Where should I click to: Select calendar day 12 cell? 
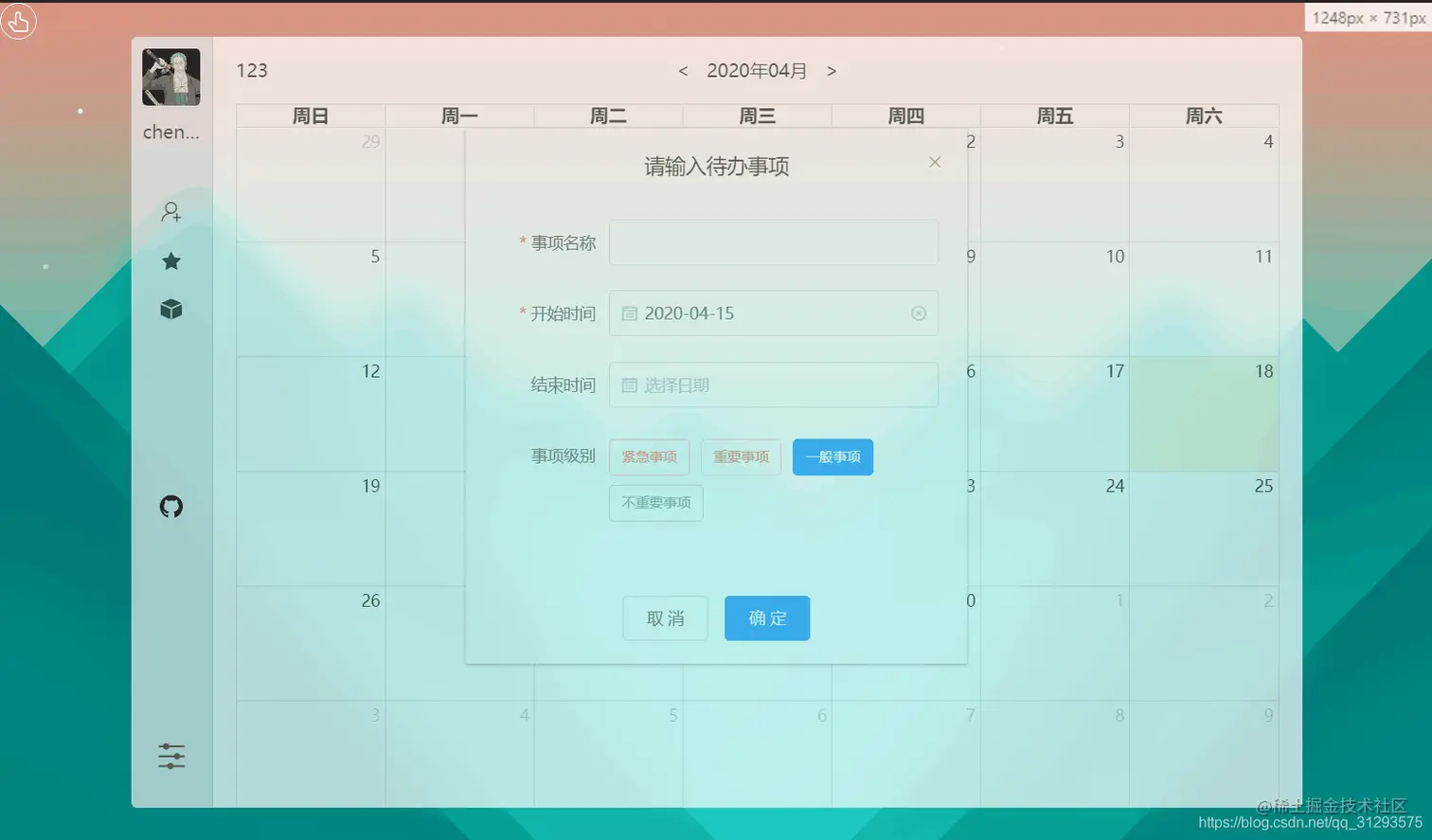coord(311,414)
